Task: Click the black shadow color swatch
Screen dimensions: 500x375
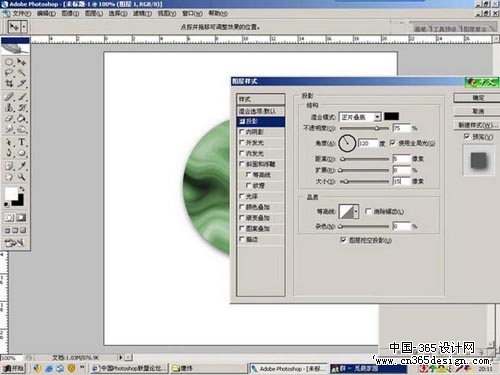Action: tap(391, 116)
